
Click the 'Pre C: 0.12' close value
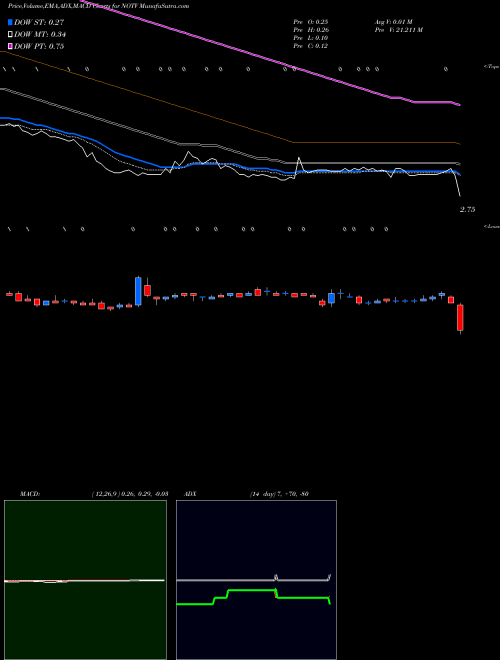[311, 46]
